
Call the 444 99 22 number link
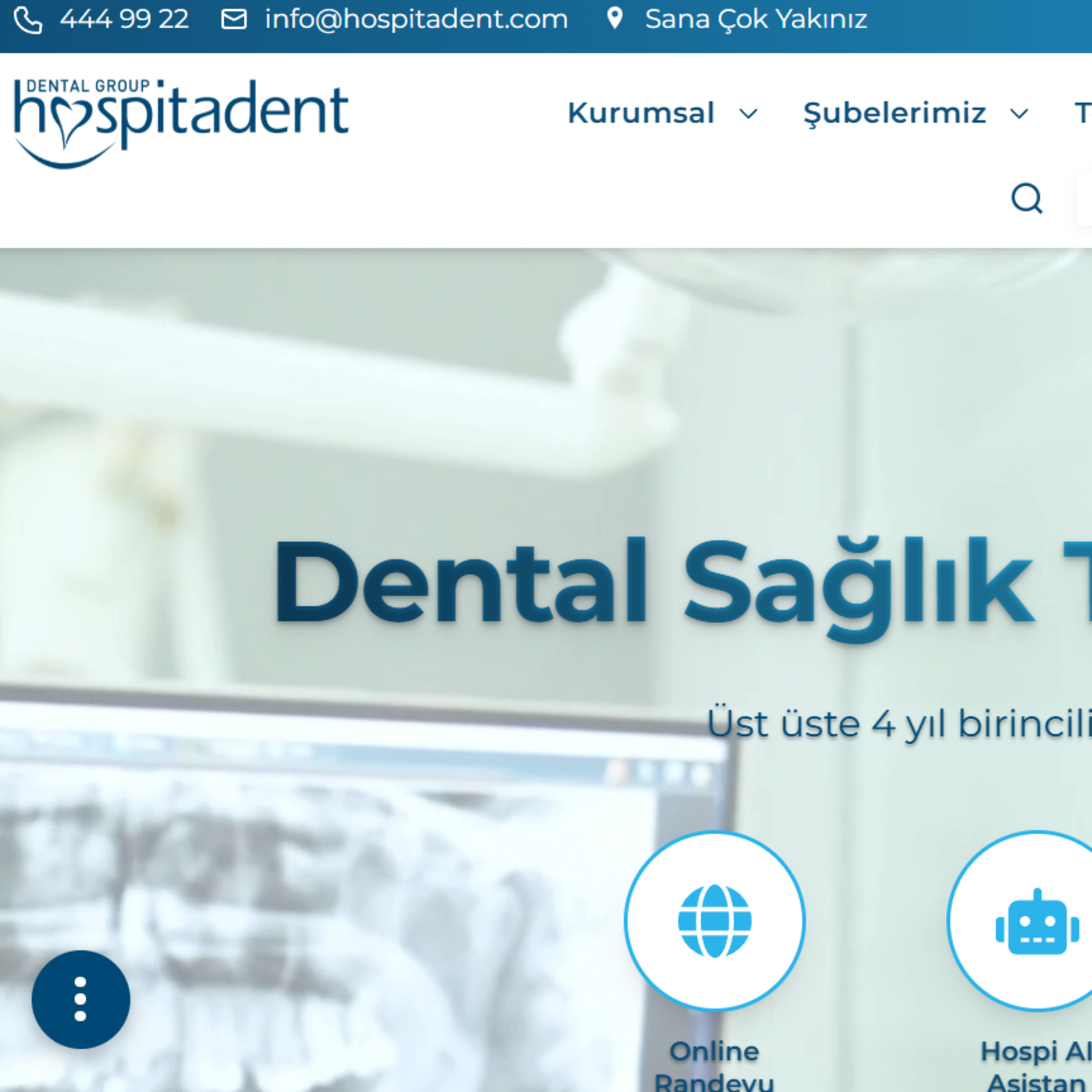coord(124,19)
